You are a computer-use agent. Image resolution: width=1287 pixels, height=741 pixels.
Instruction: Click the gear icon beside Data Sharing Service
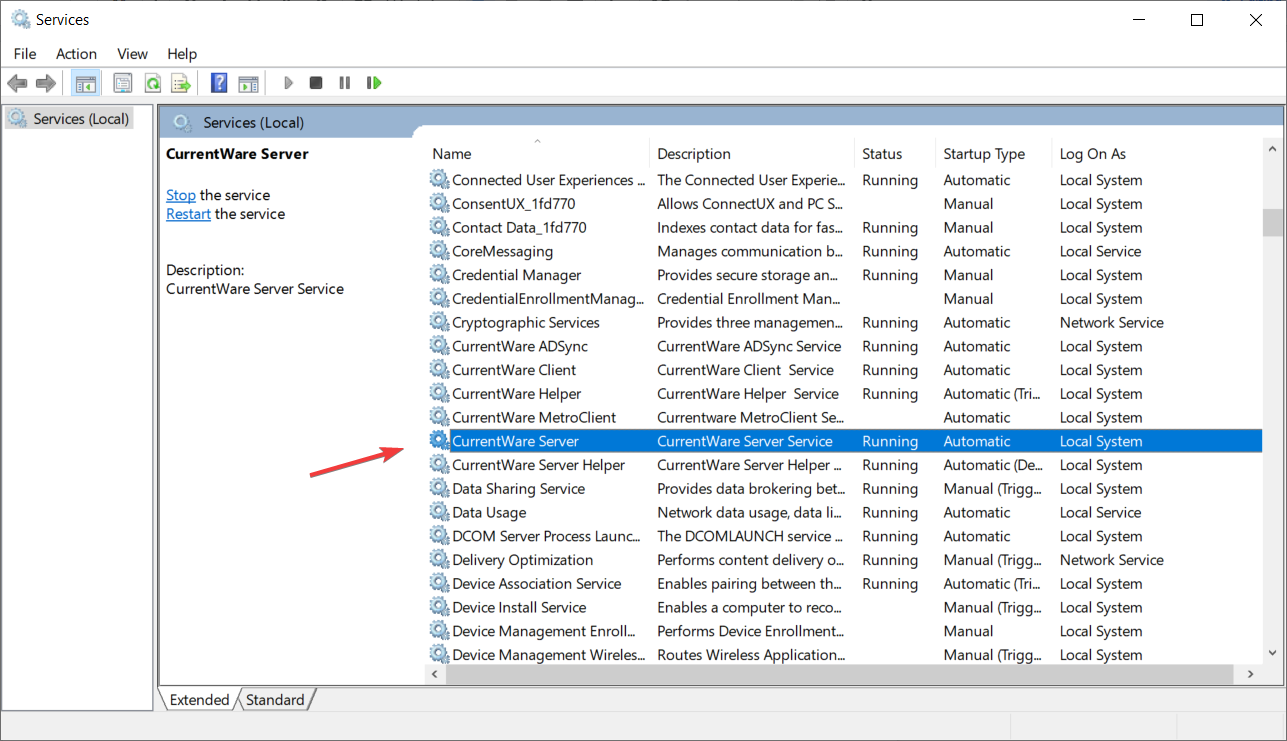(x=439, y=489)
